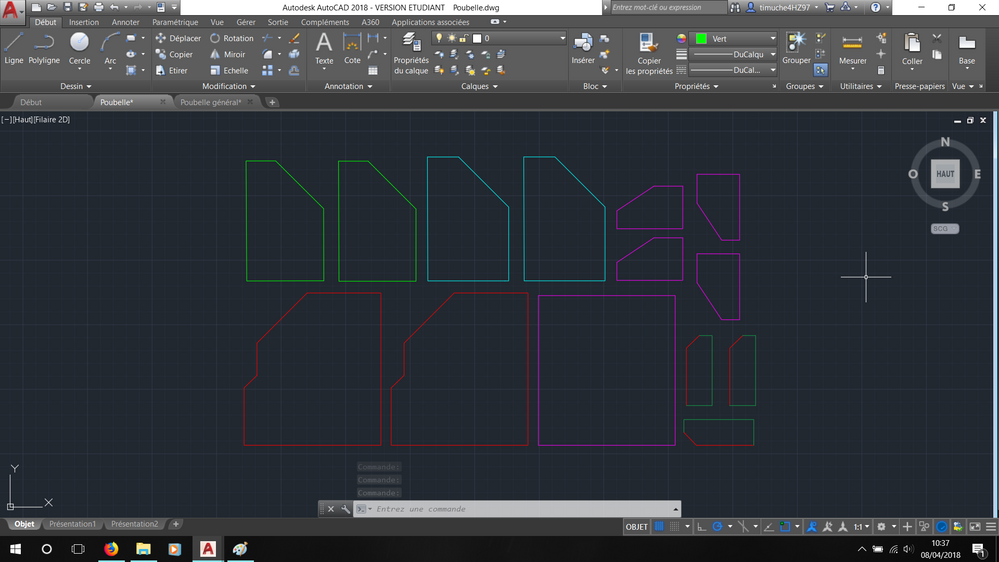Toggle ortho mode in status bar
Viewport: 999px width, 562px height.
point(701,526)
